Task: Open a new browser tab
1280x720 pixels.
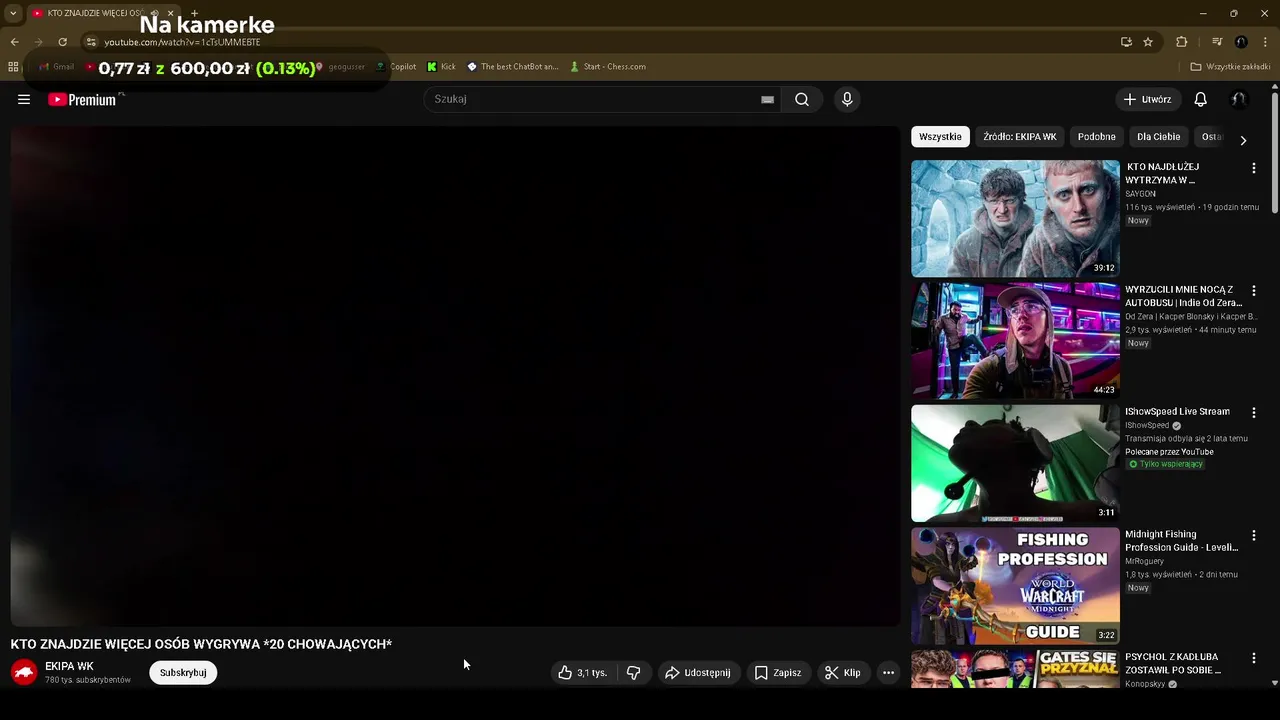Action: coord(194,13)
